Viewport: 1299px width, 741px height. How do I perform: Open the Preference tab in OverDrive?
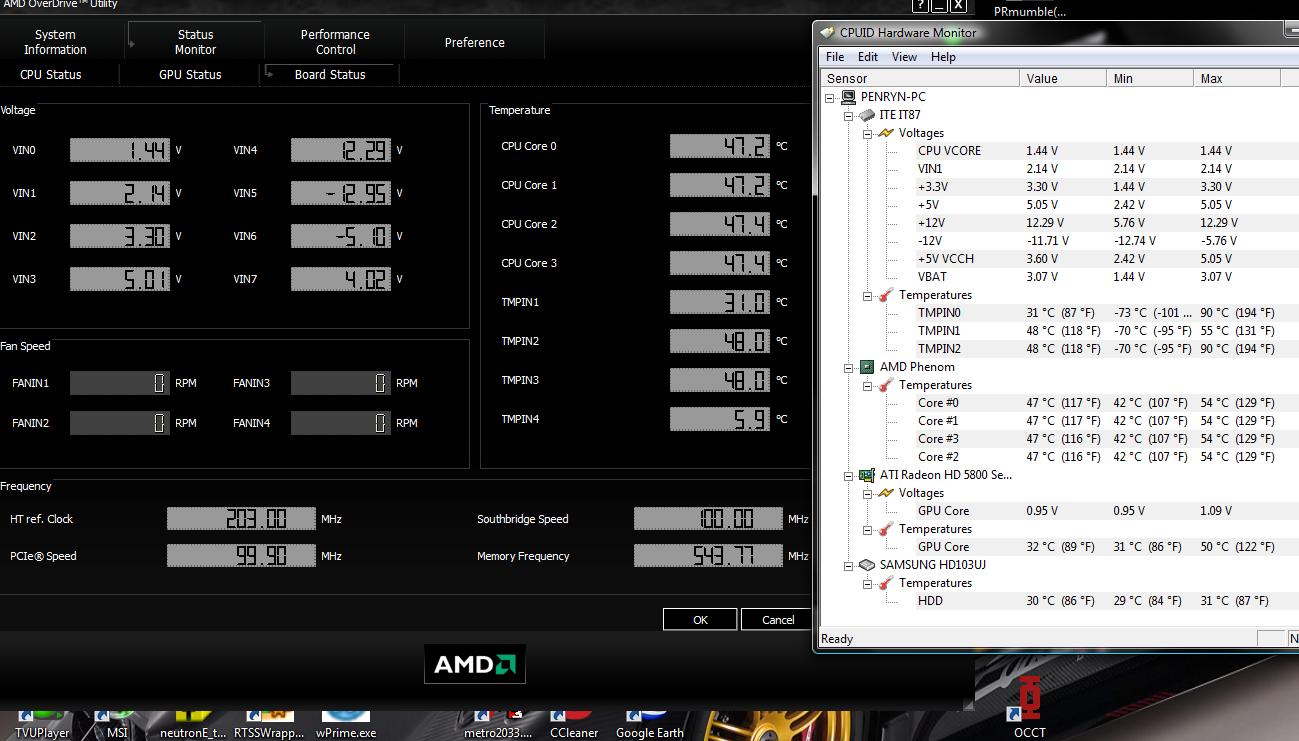[x=475, y=42]
